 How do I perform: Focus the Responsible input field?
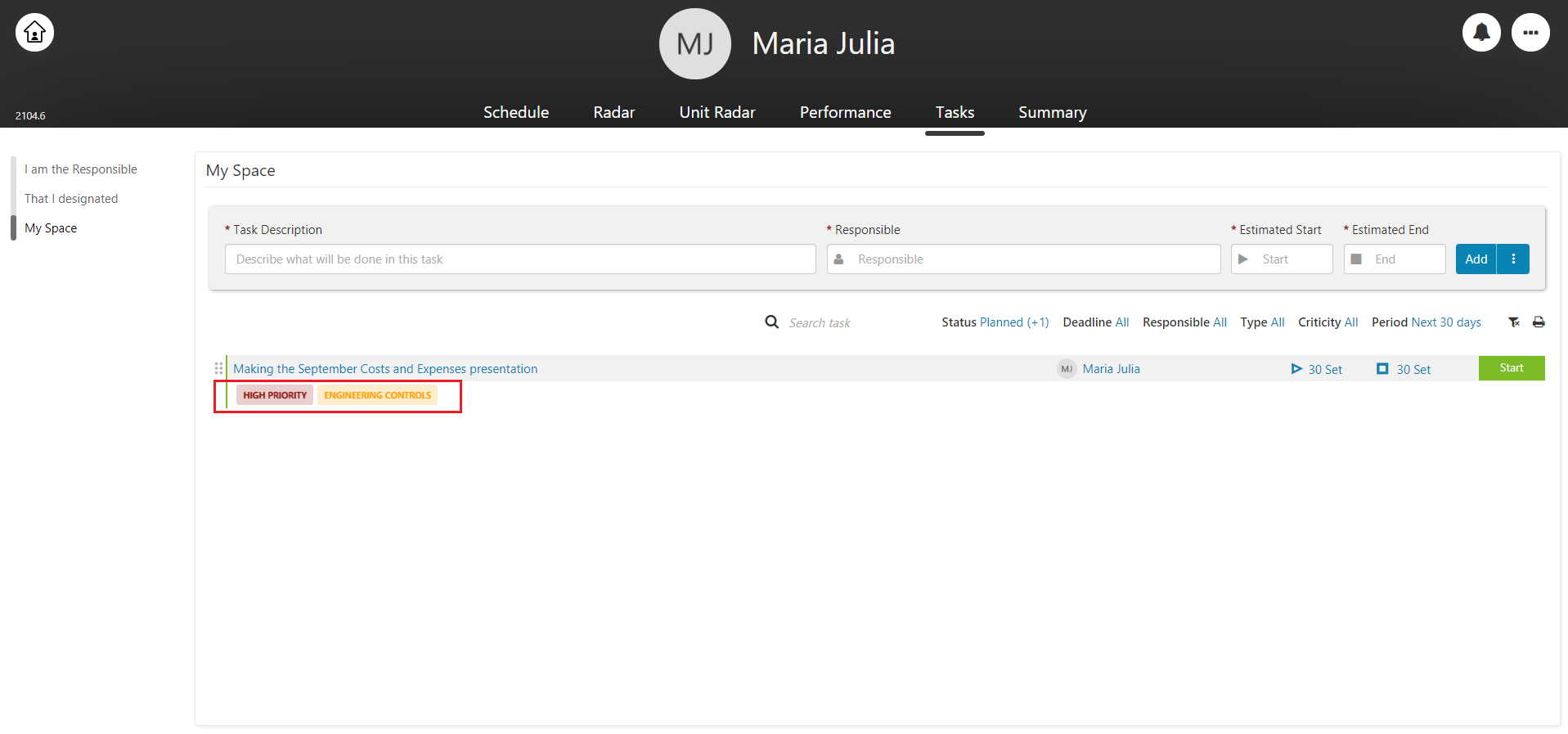[x=1023, y=259]
